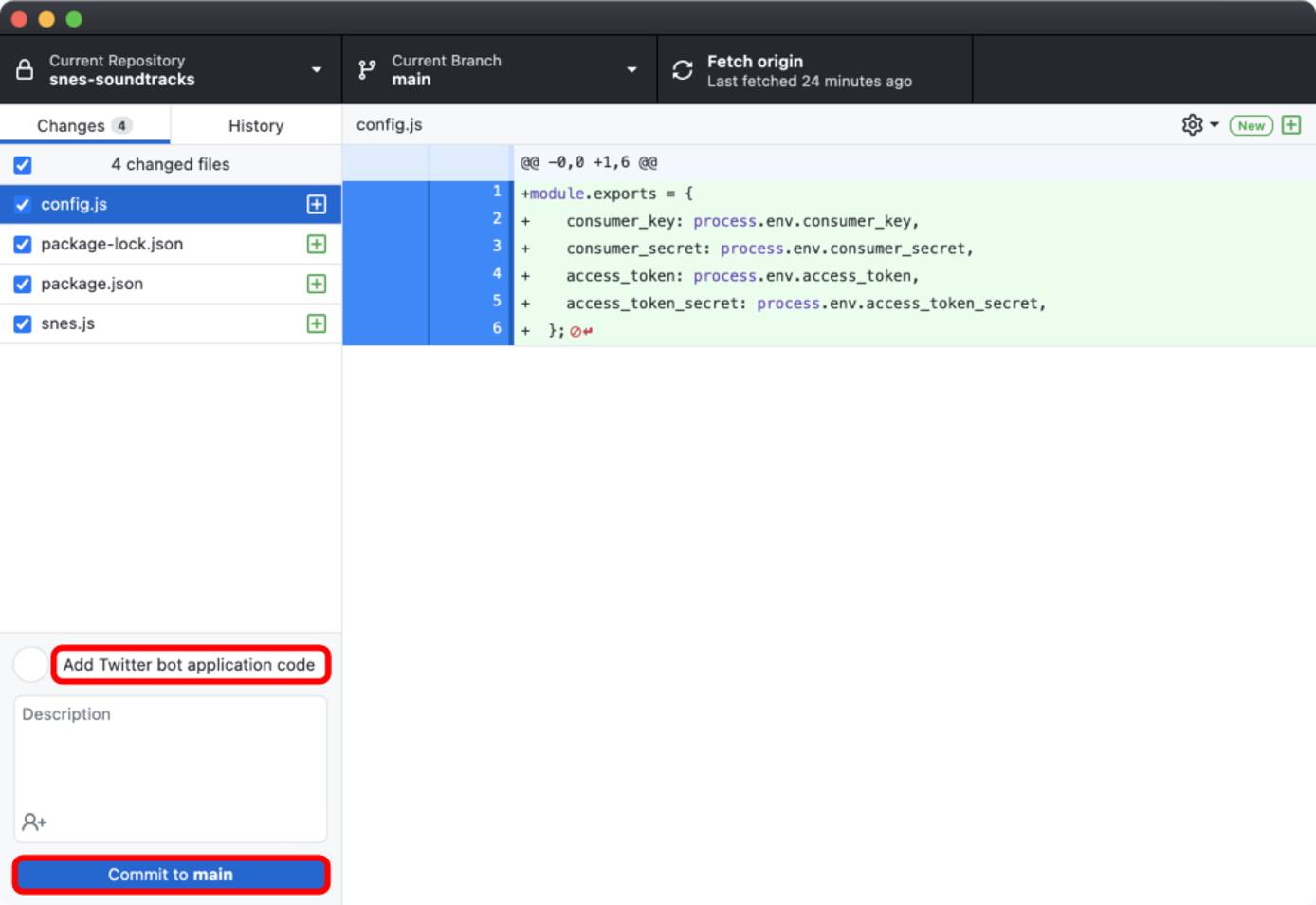Switch to the History tab
This screenshot has height=905, width=1316.
click(x=254, y=124)
